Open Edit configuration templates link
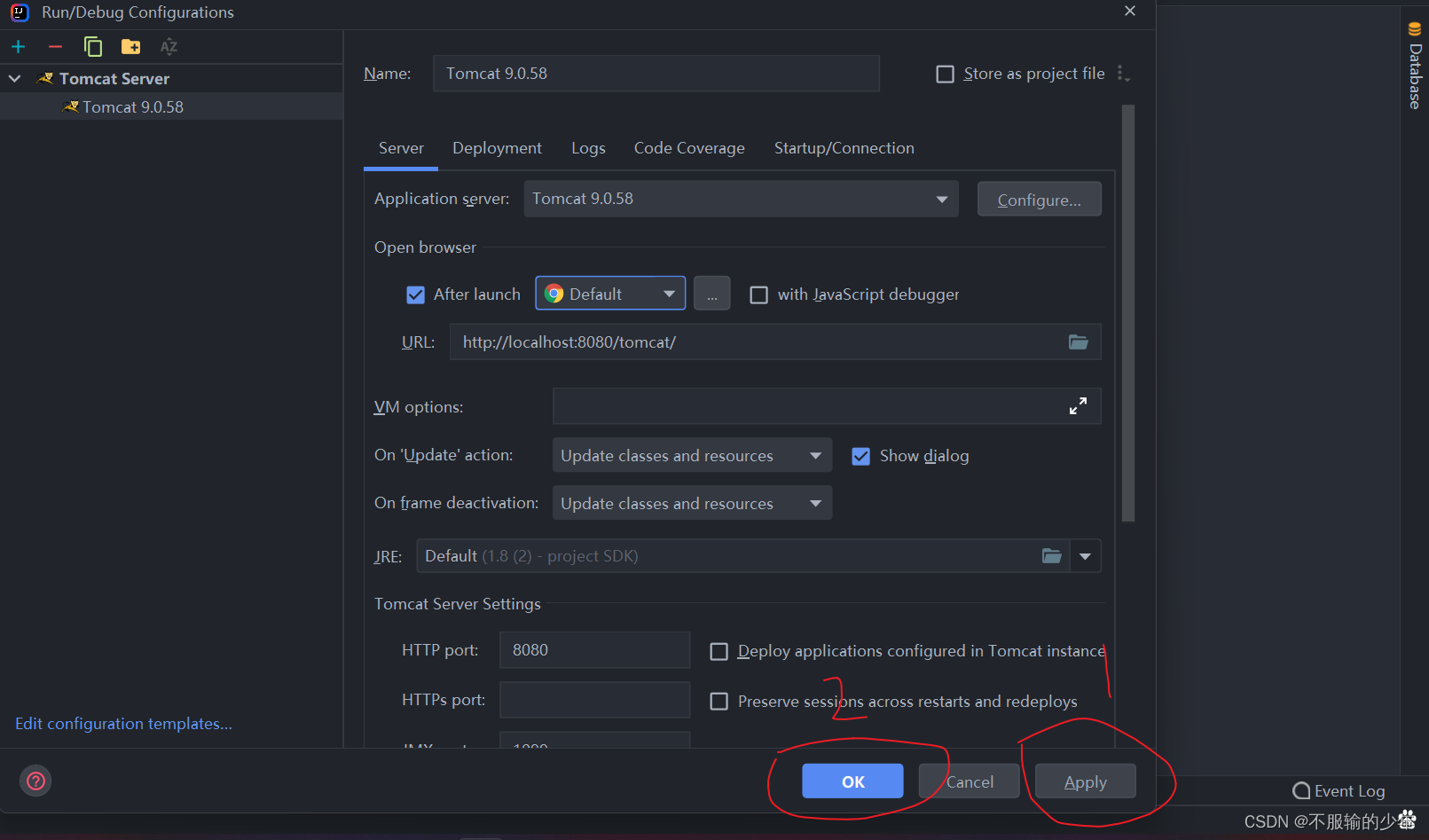Screen dimensions: 1429x840 (123, 724)
